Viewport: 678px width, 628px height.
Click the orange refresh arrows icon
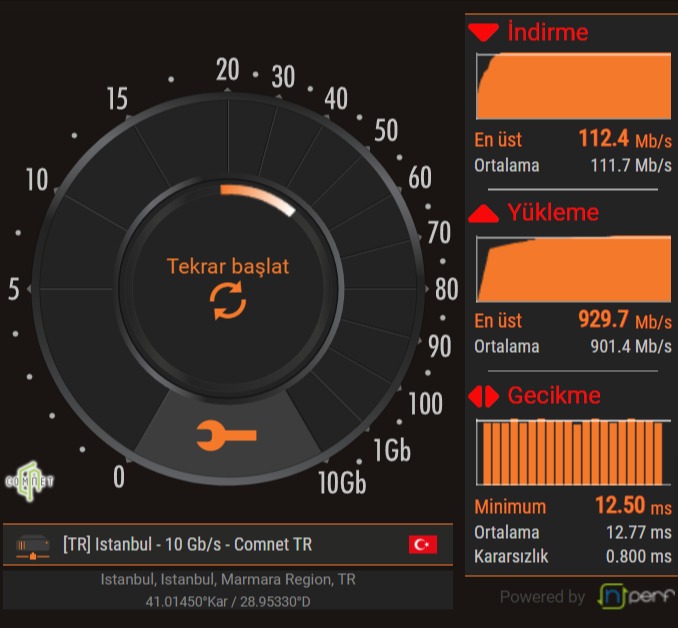228,300
